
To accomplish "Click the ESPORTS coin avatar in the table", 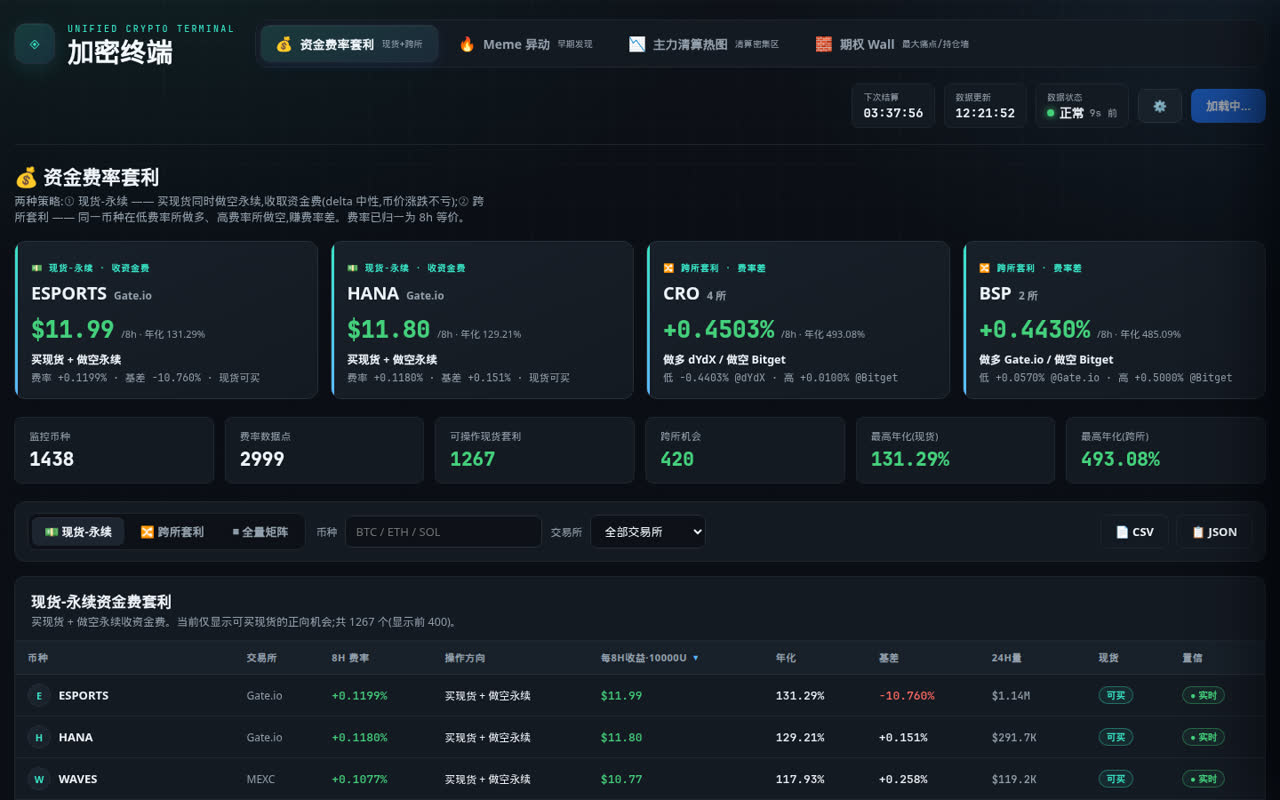I will point(39,696).
